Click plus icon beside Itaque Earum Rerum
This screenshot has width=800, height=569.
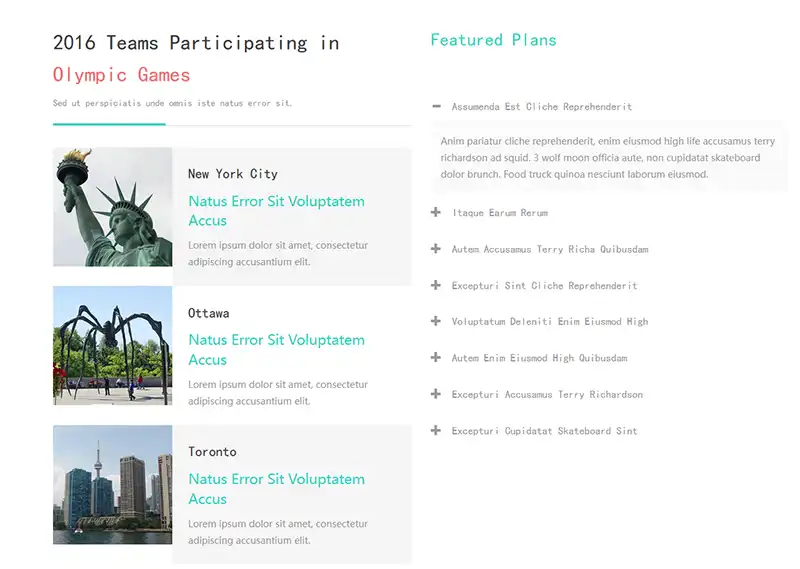tap(436, 213)
